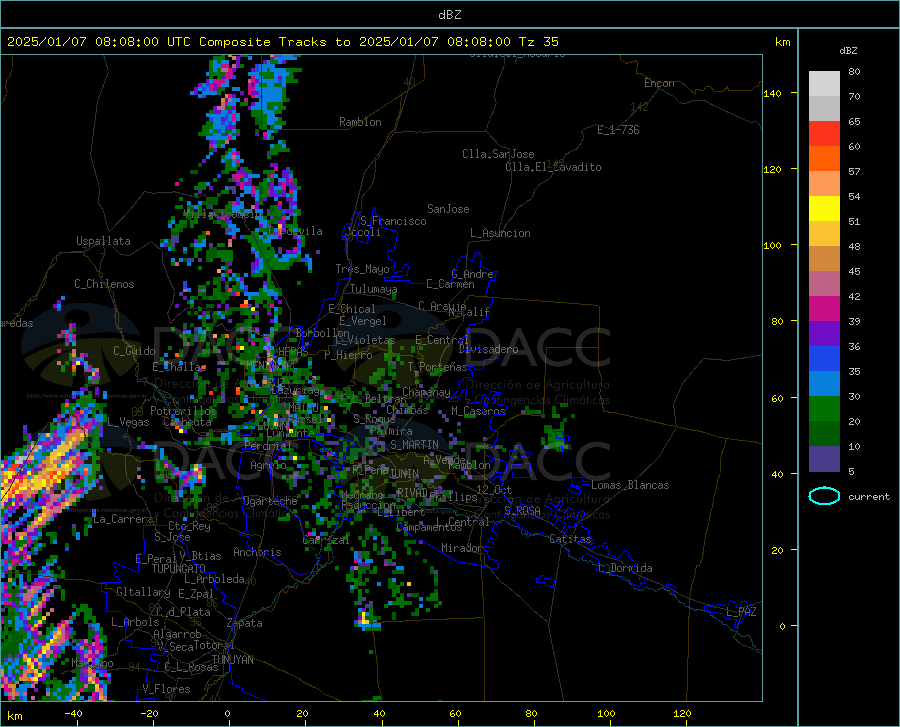This screenshot has width=900, height=727.
Task: Click the L_Asuncion label
Action: point(500,233)
